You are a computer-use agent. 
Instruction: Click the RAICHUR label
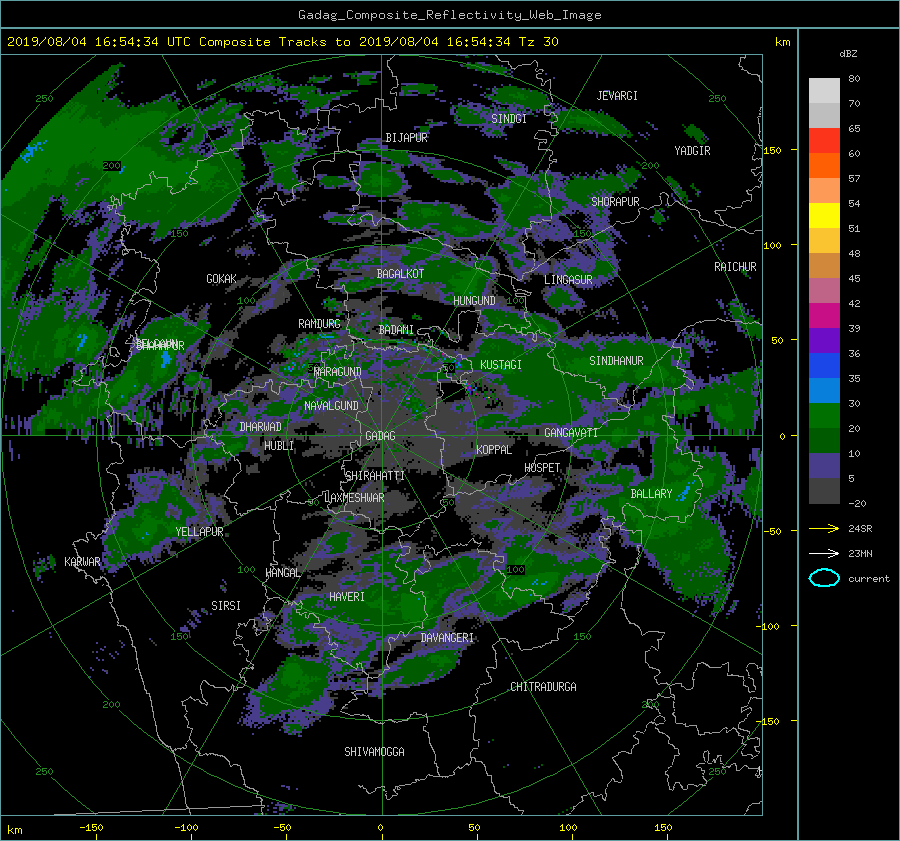tap(735, 267)
